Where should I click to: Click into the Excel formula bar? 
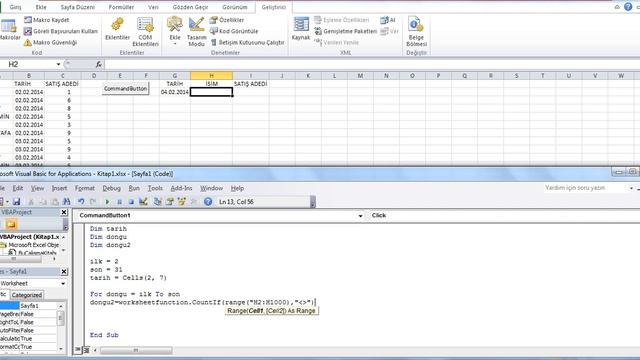(x=371, y=64)
